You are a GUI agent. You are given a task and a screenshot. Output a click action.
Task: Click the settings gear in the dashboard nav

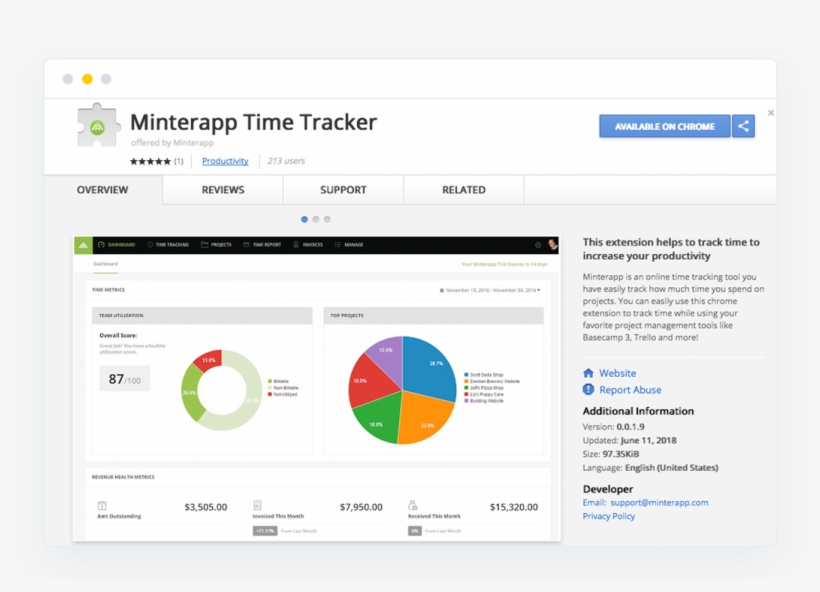tap(538, 245)
